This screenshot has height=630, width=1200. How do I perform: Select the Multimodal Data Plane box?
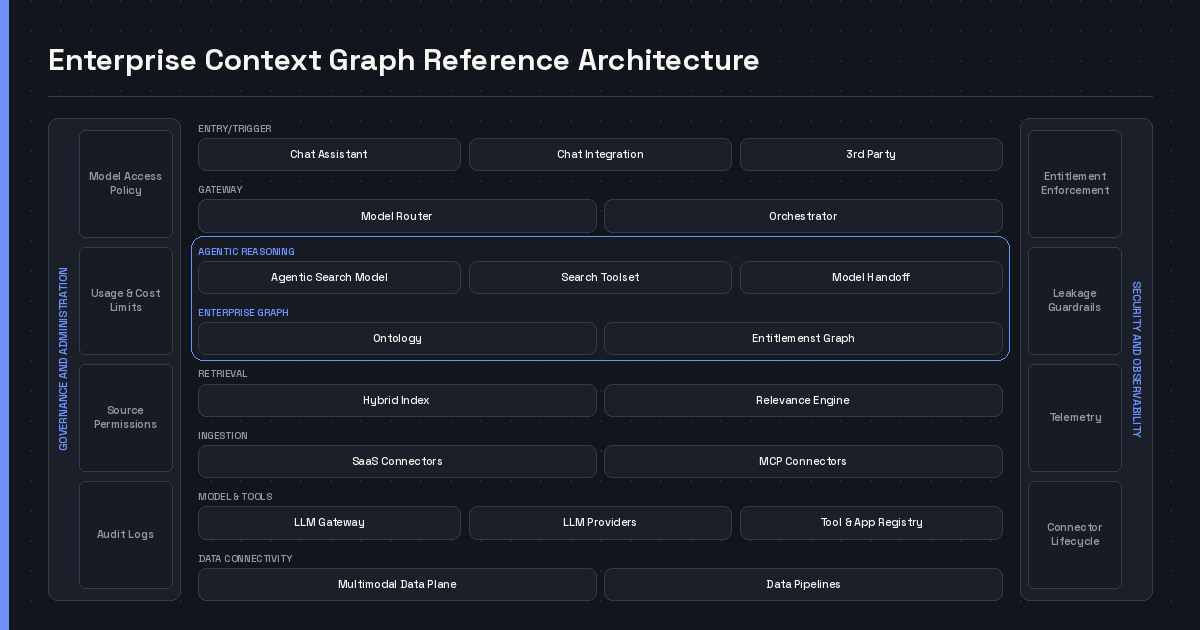[397, 584]
